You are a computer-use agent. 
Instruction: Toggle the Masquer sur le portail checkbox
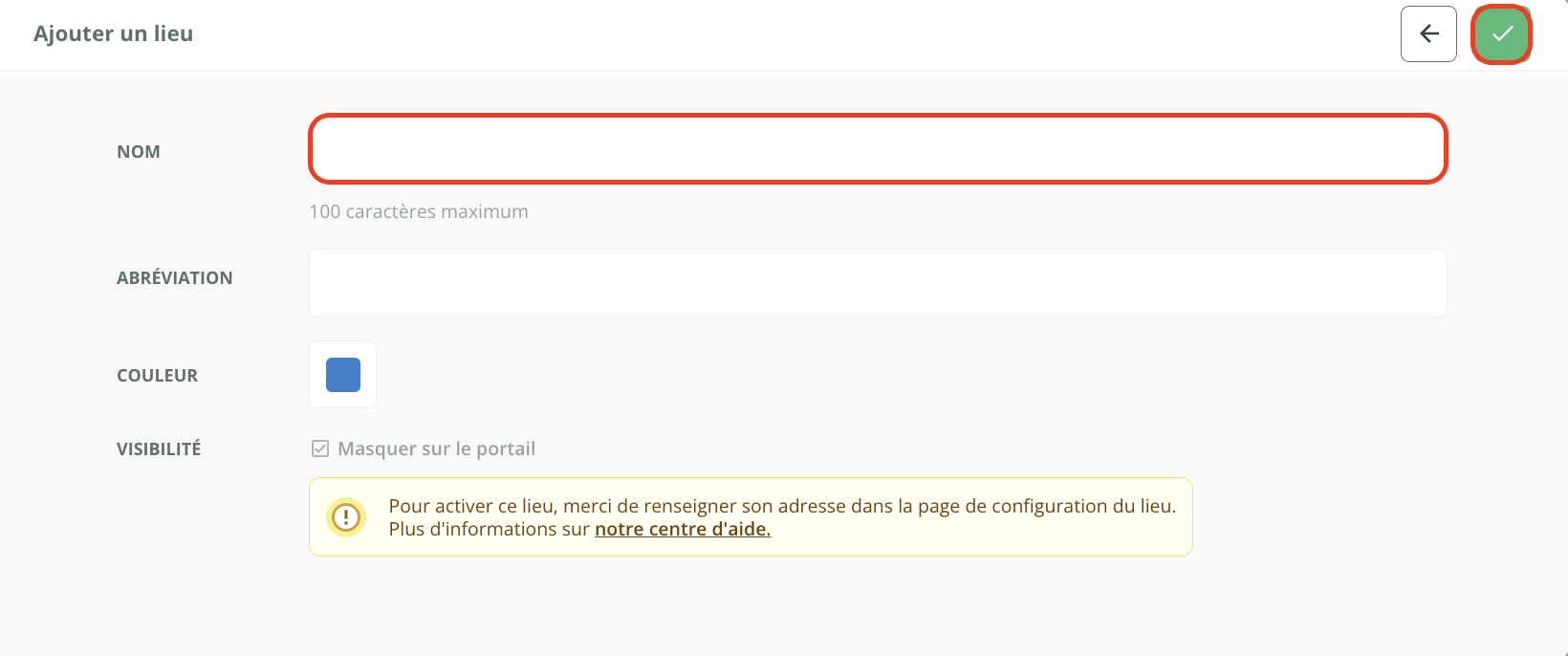320,448
